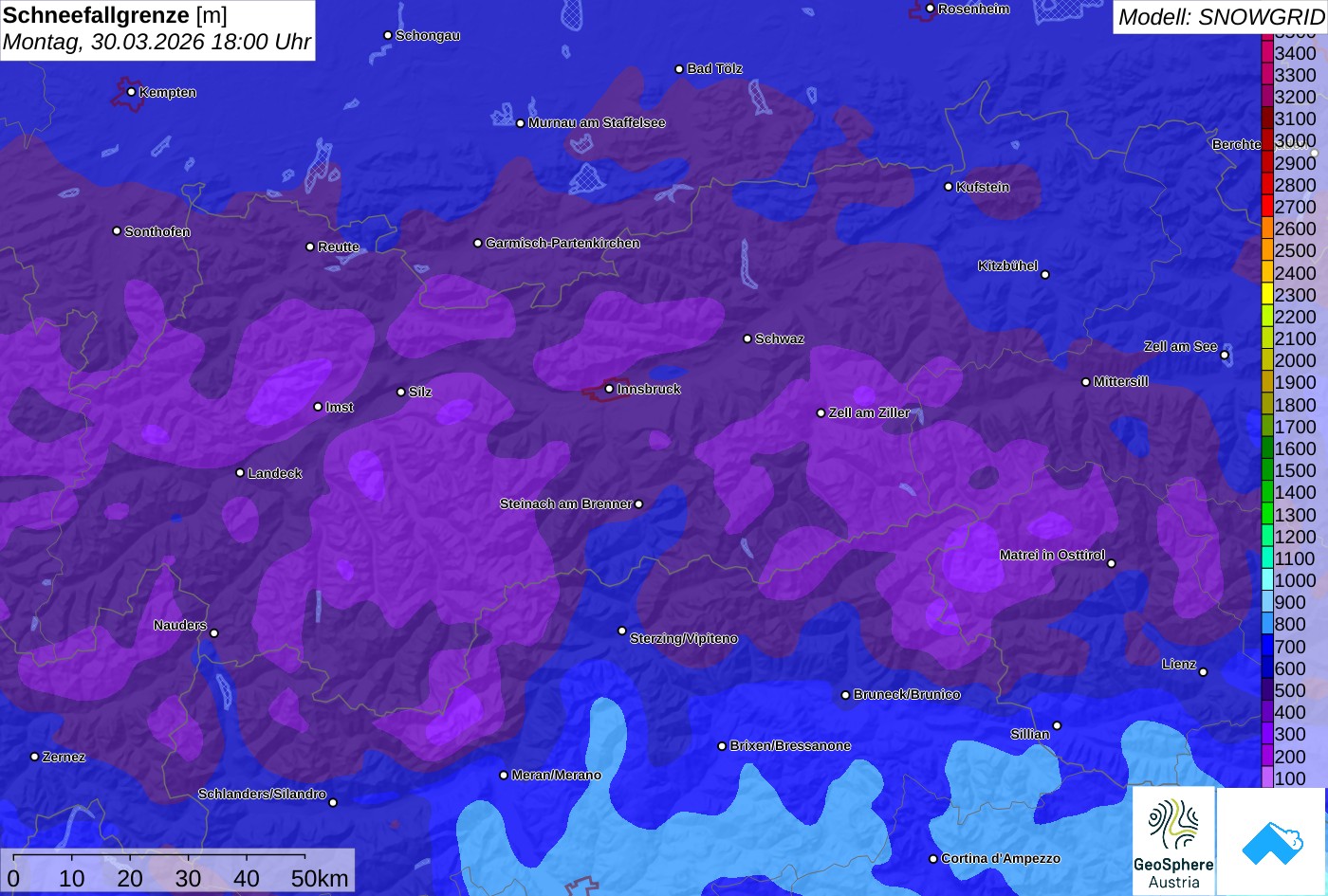Click the Landeck location marker dot

(x=240, y=473)
